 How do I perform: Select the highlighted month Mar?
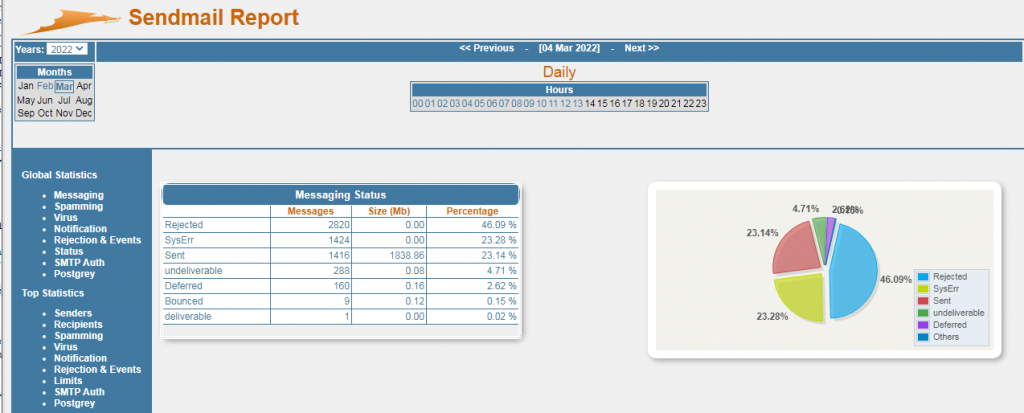pos(64,86)
